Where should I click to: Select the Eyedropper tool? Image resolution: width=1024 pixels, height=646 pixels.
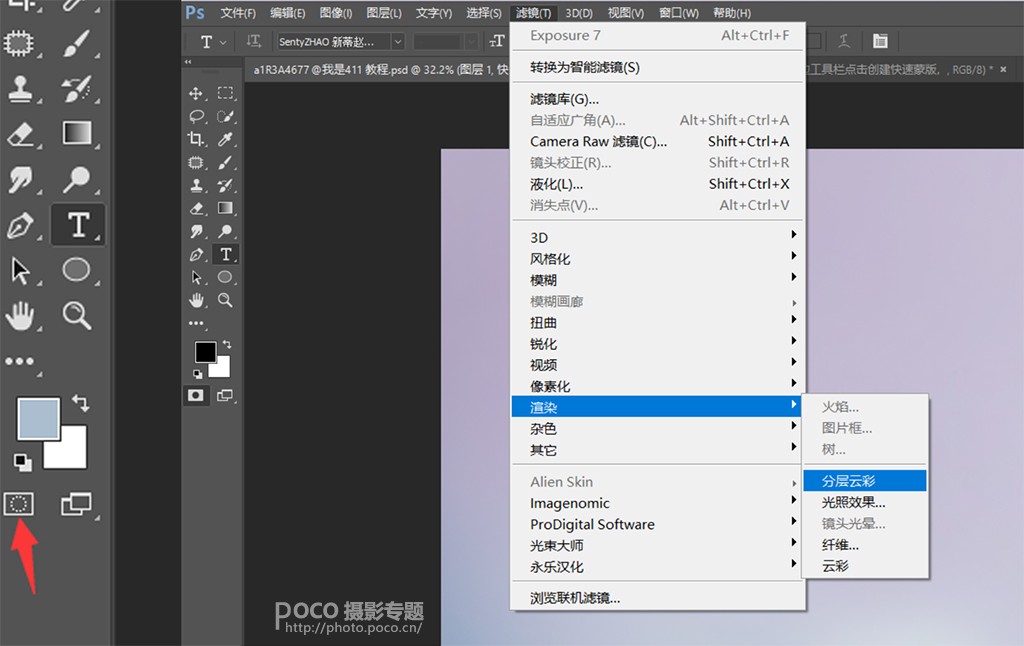[225, 139]
